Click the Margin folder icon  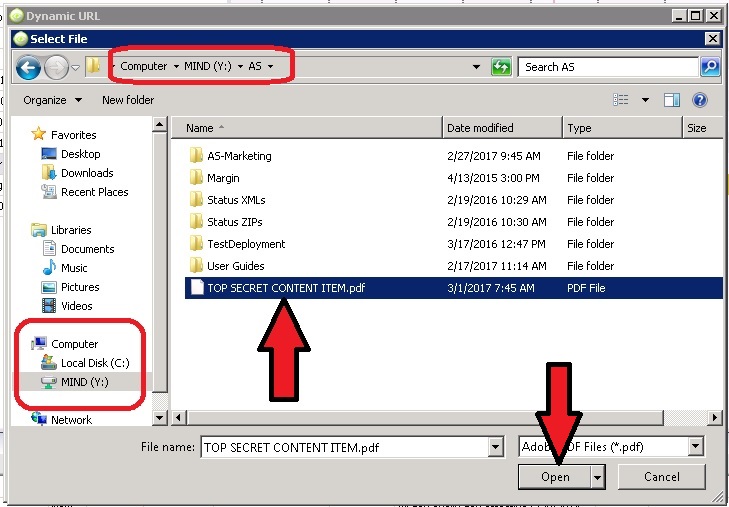[x=196, y=178]
